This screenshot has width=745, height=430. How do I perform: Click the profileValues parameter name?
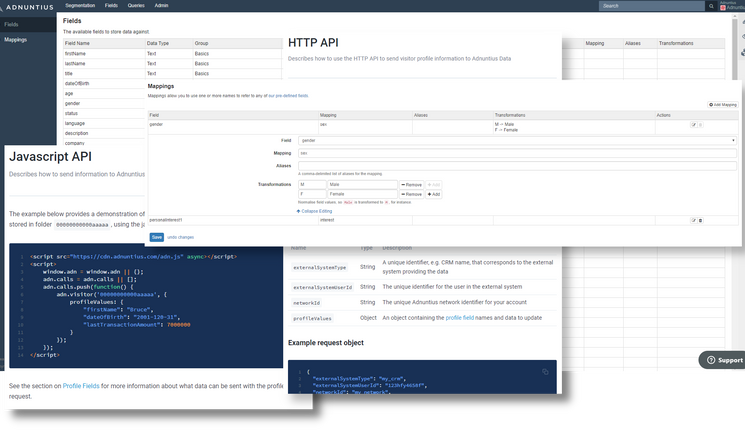312,318
